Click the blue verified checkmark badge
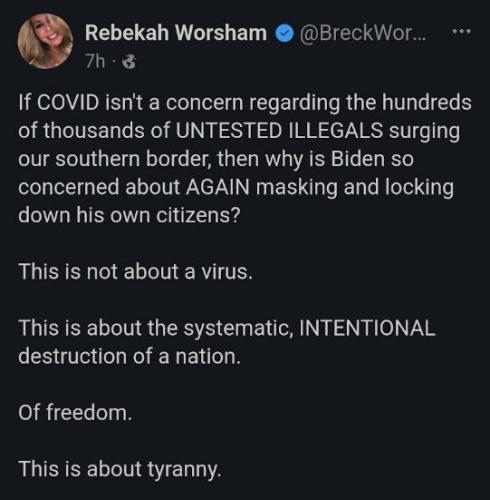Viewport: 490px width, 500px height. click(284, 33)
